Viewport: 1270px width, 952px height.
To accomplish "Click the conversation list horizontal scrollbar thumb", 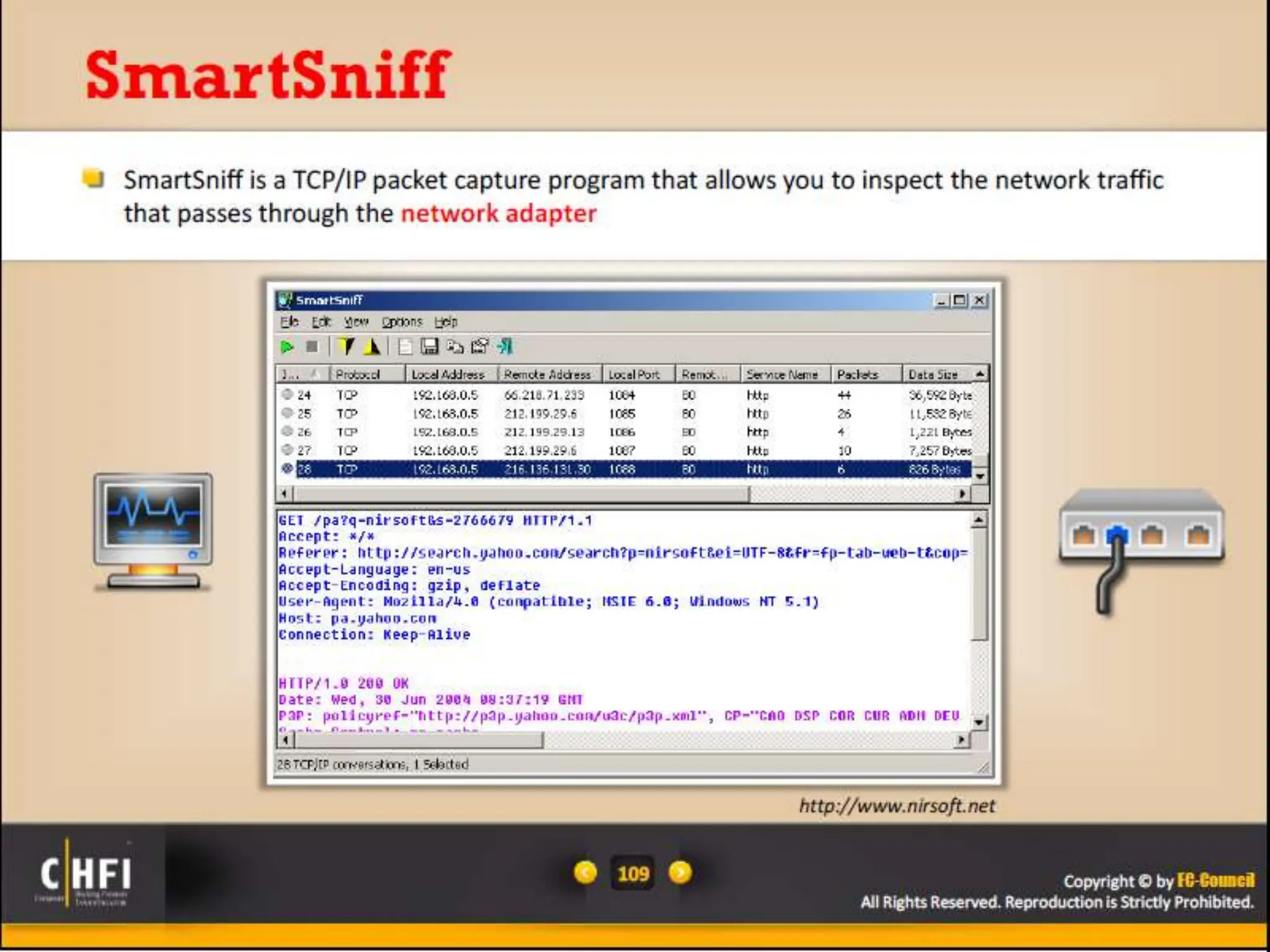I will pyautogui.click(x=521, y=494).
